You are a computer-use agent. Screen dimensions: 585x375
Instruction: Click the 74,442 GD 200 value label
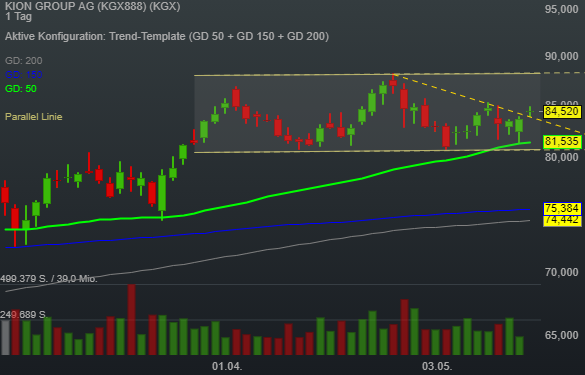(x=562, y=220)
